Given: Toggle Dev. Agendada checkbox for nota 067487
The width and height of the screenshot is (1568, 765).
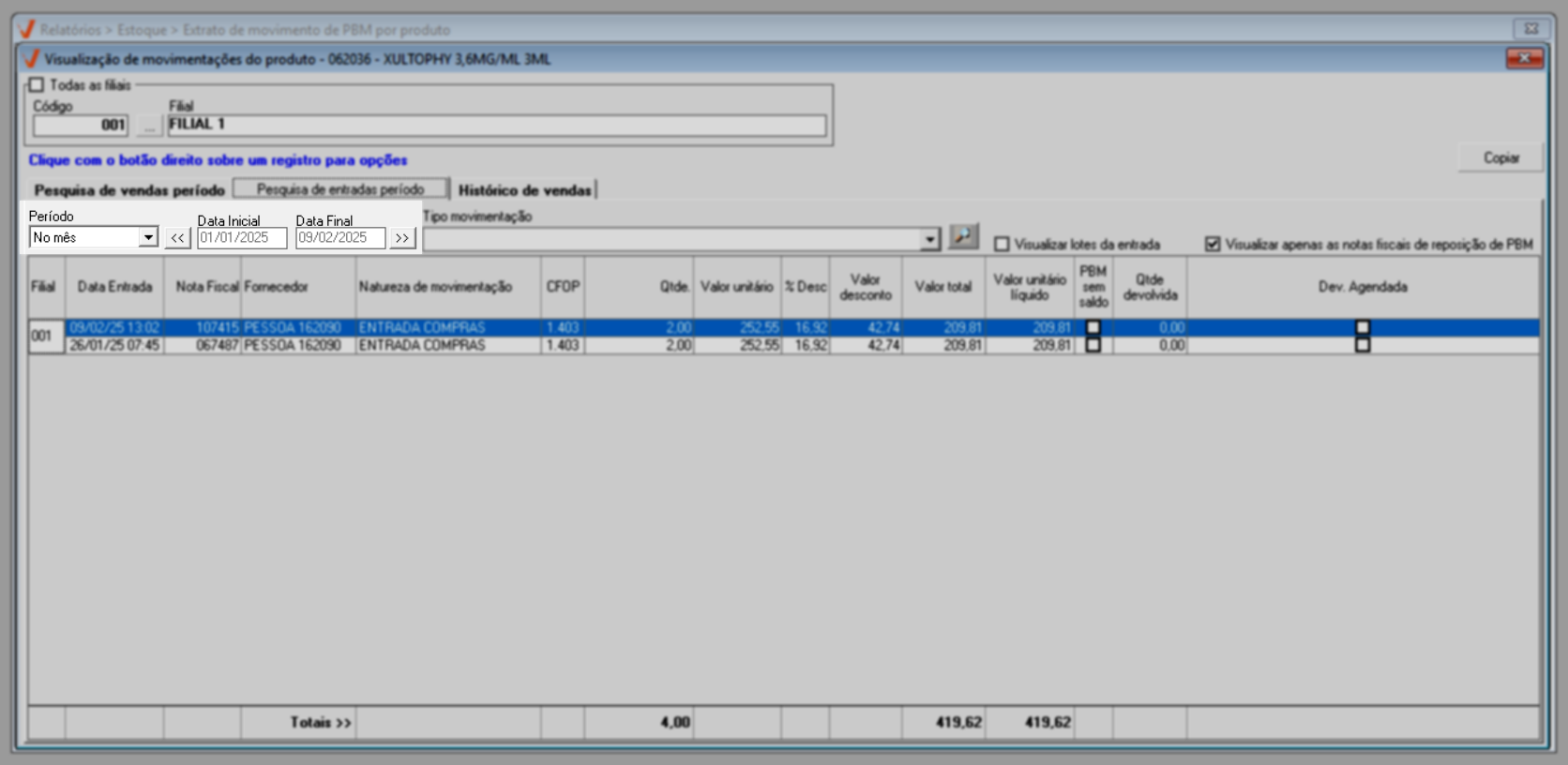Looking at the screenshot, I should (x=1363, y=345).
